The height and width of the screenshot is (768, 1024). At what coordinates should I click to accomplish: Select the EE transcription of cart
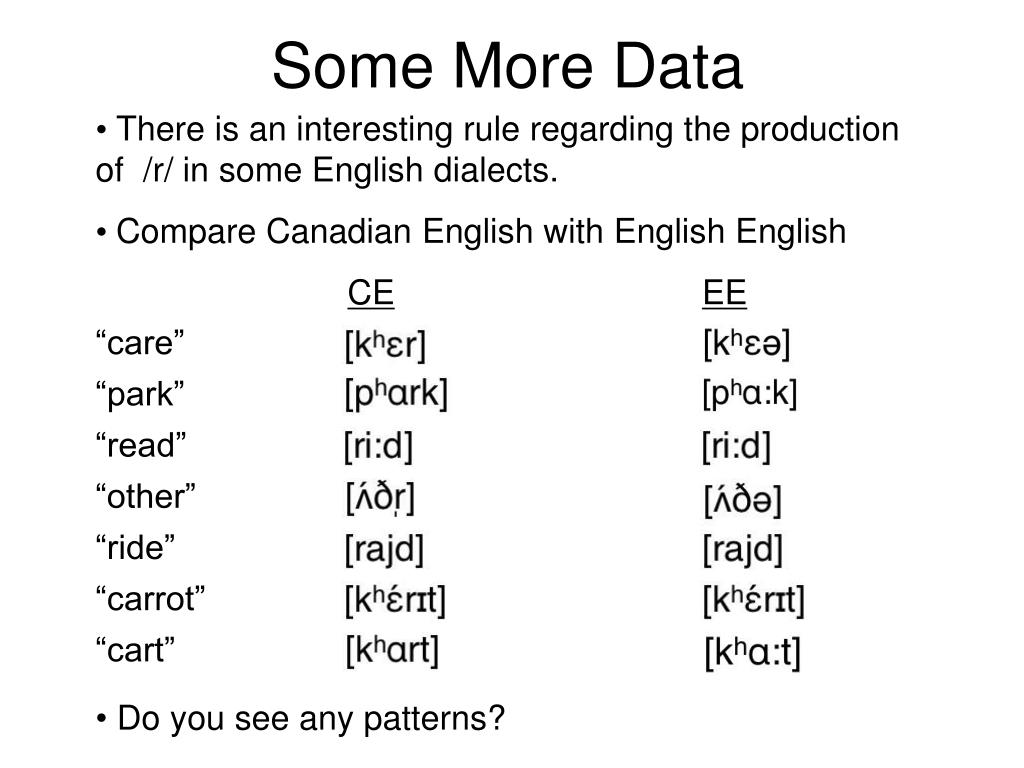[752, 652]
